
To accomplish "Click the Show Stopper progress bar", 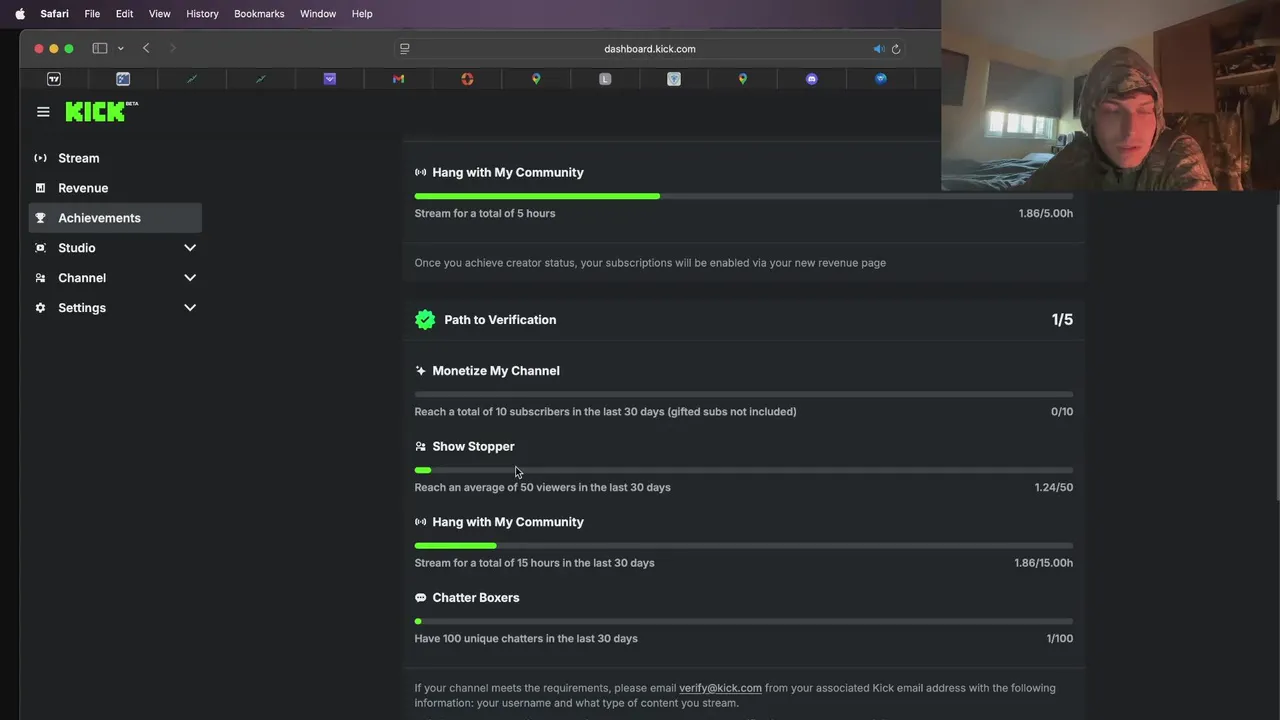I will coord(744,470).
